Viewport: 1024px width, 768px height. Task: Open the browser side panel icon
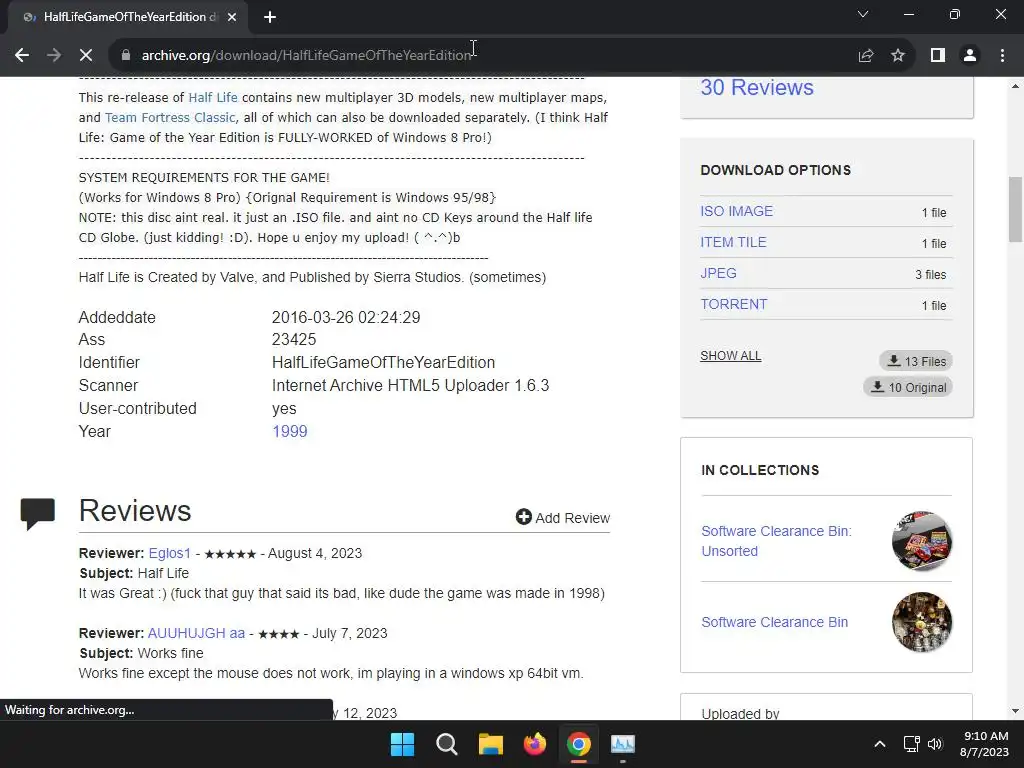click(x=938, y=56)
